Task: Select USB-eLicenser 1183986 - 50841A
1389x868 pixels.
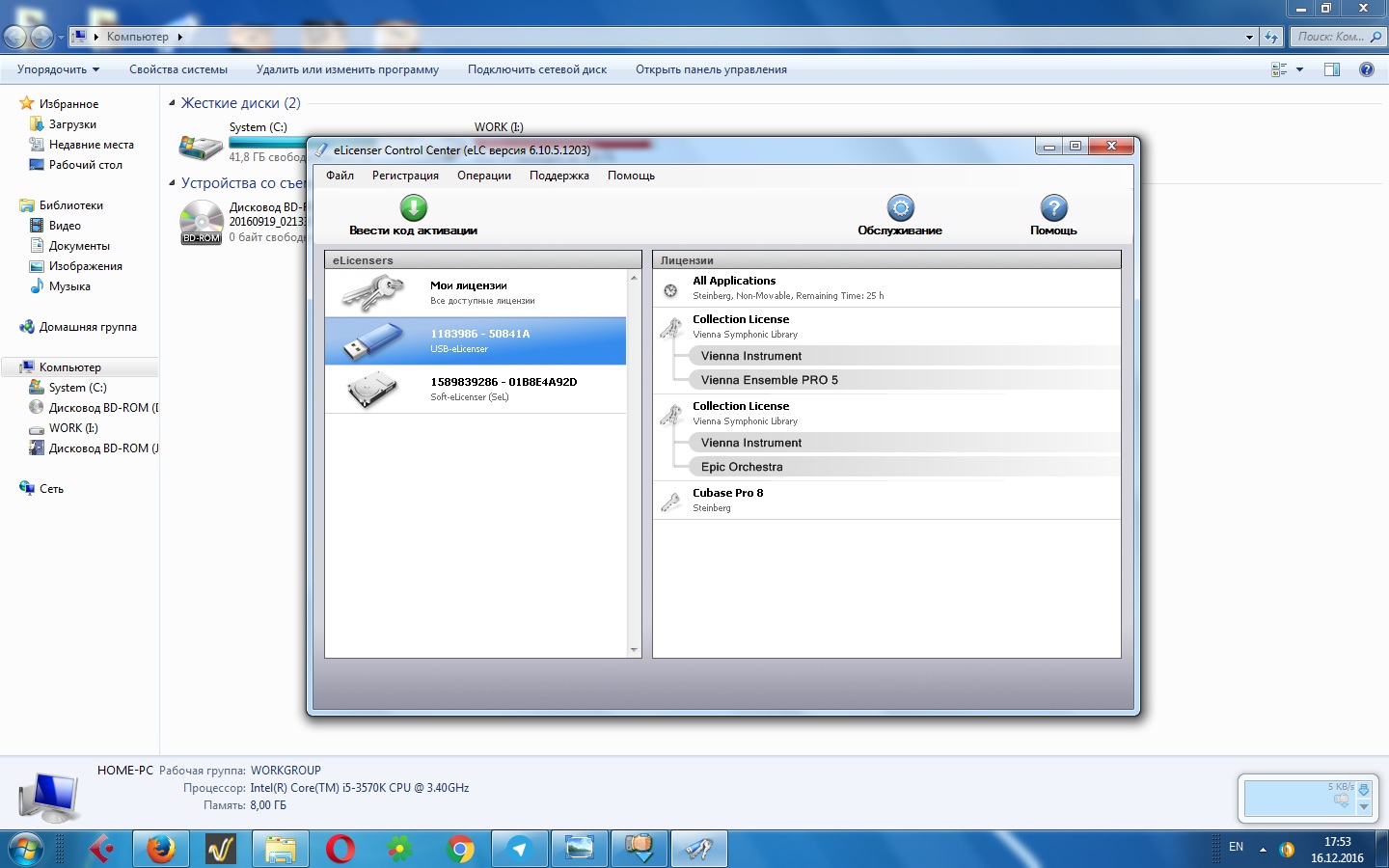Action: click(x=476, y=340)
